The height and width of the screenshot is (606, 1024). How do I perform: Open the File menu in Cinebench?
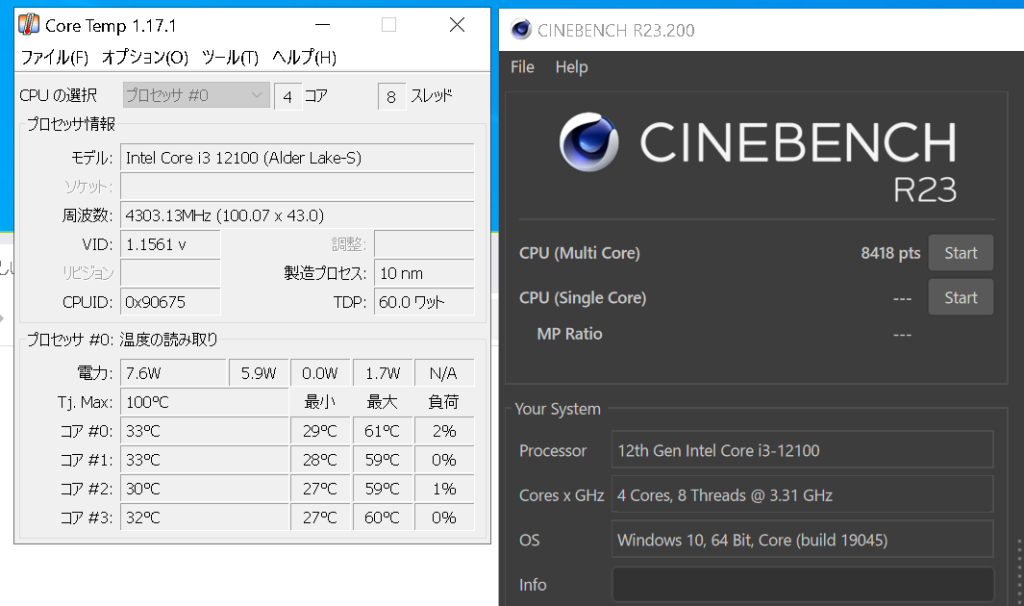tap(522, 67)
